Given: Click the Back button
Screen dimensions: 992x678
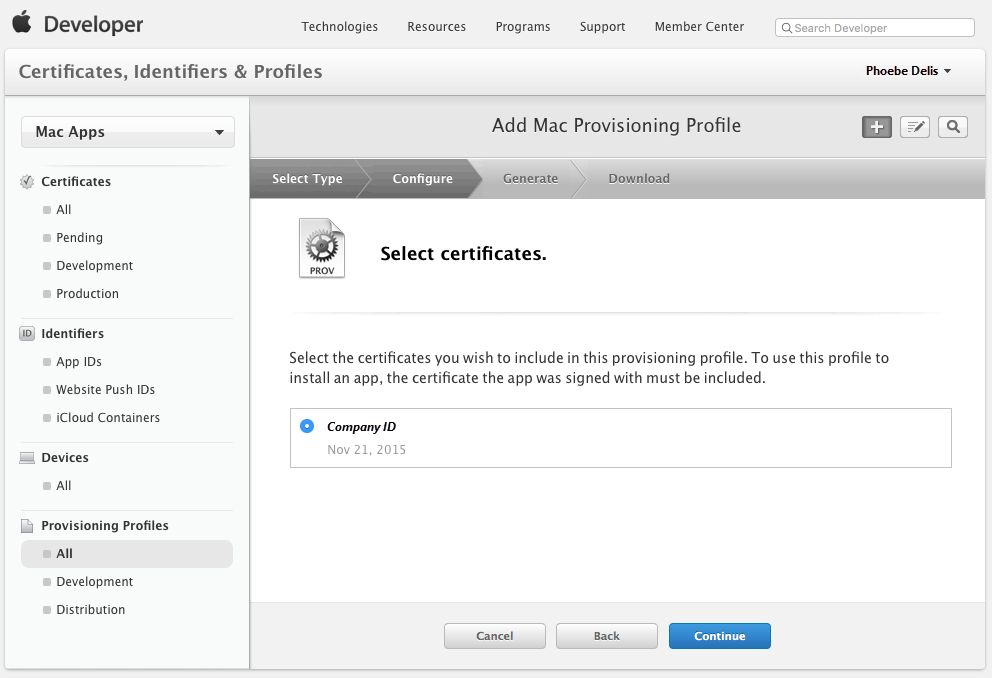Looking at the screenshot, I should point(606,635).
